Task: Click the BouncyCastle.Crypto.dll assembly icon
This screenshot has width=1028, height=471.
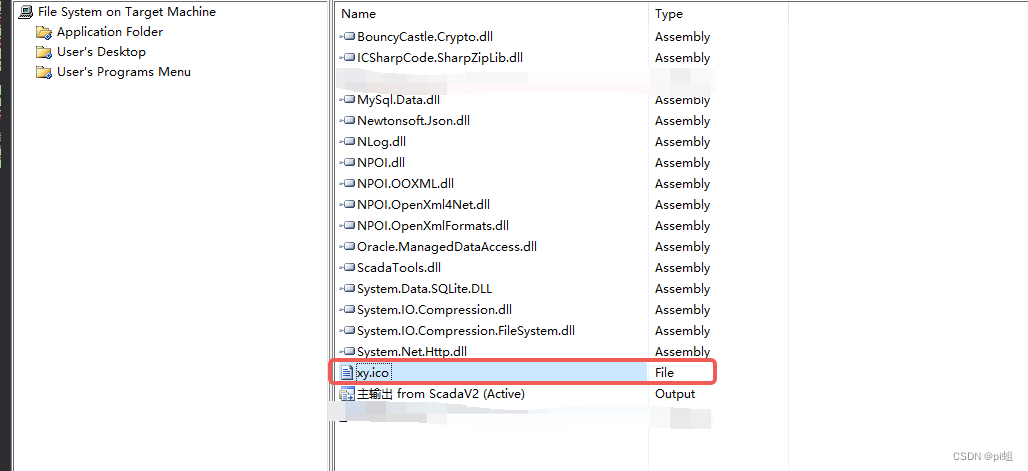Action: pyautogui.click(x=347, y=37)
